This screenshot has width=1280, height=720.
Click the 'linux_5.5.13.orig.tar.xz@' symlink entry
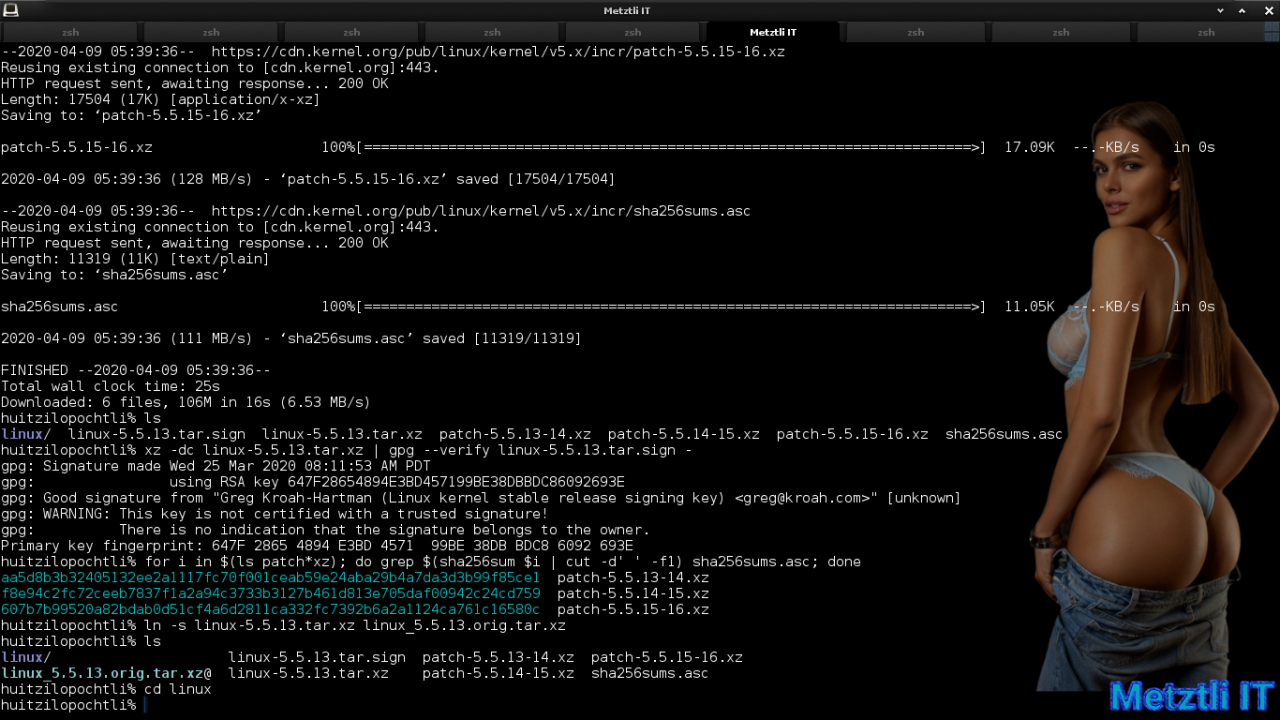tap(106, 675)
